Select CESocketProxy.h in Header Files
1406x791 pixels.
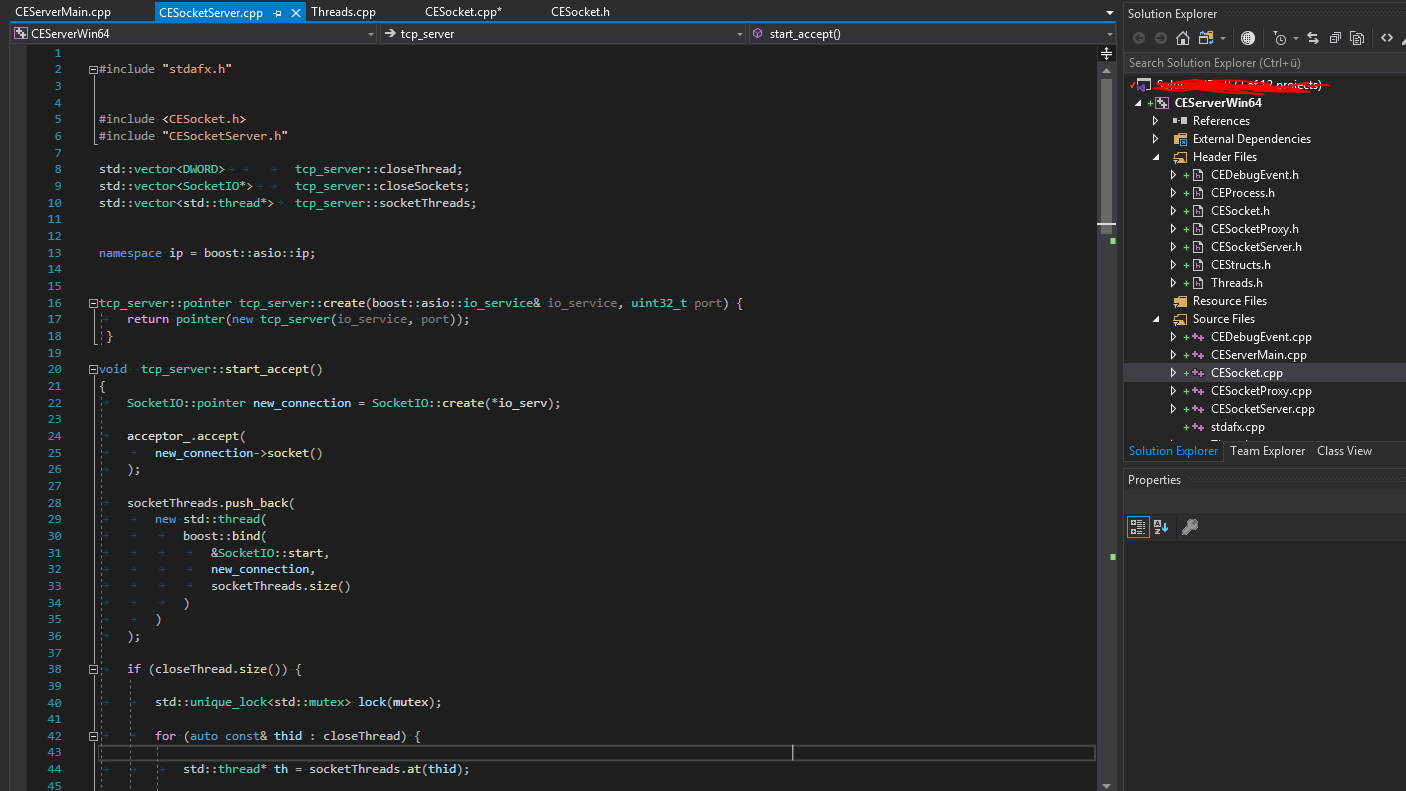pyautogui.click(x=1254, y=229)
